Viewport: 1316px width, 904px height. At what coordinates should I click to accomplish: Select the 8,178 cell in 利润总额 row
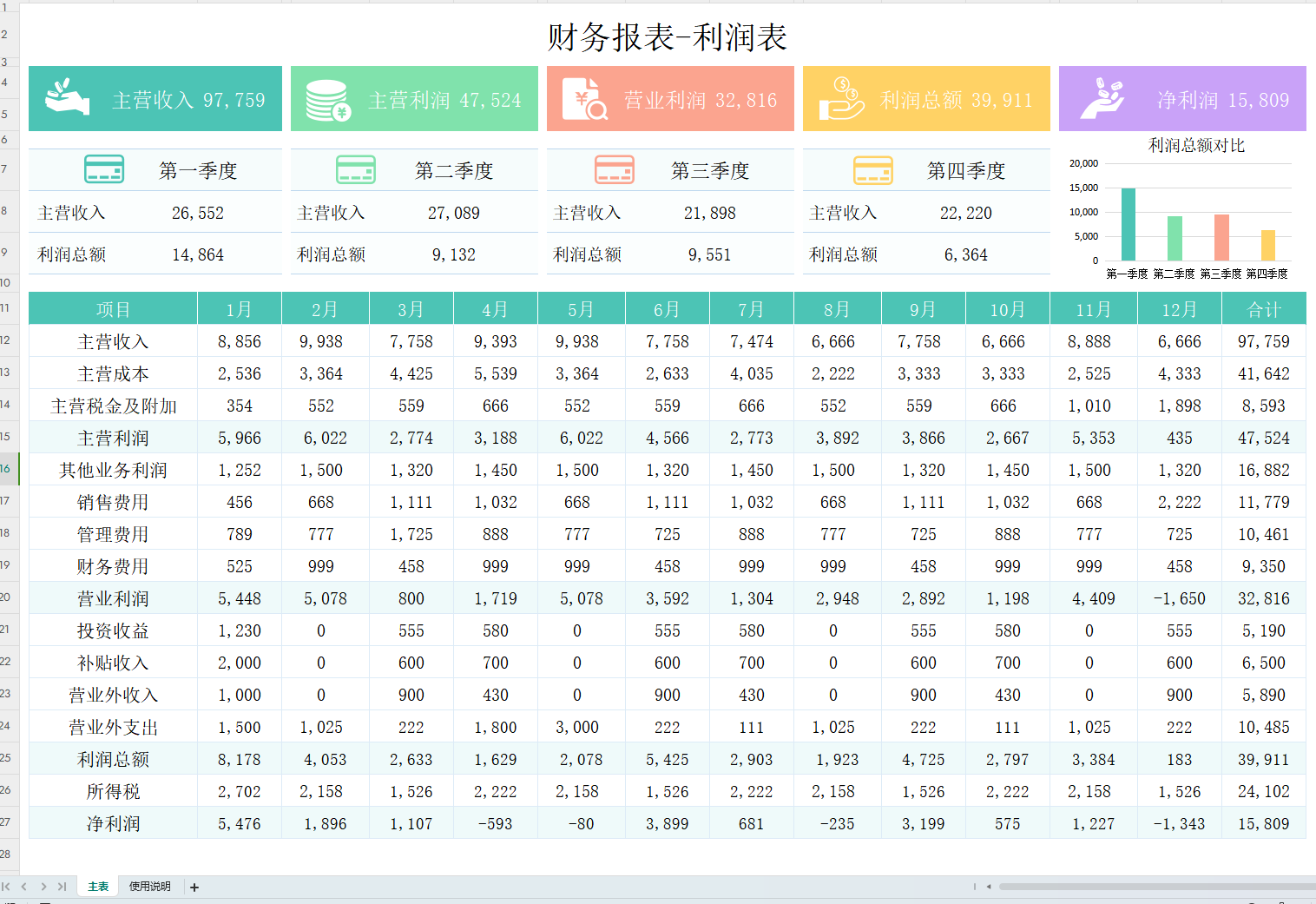coord(240,759)
